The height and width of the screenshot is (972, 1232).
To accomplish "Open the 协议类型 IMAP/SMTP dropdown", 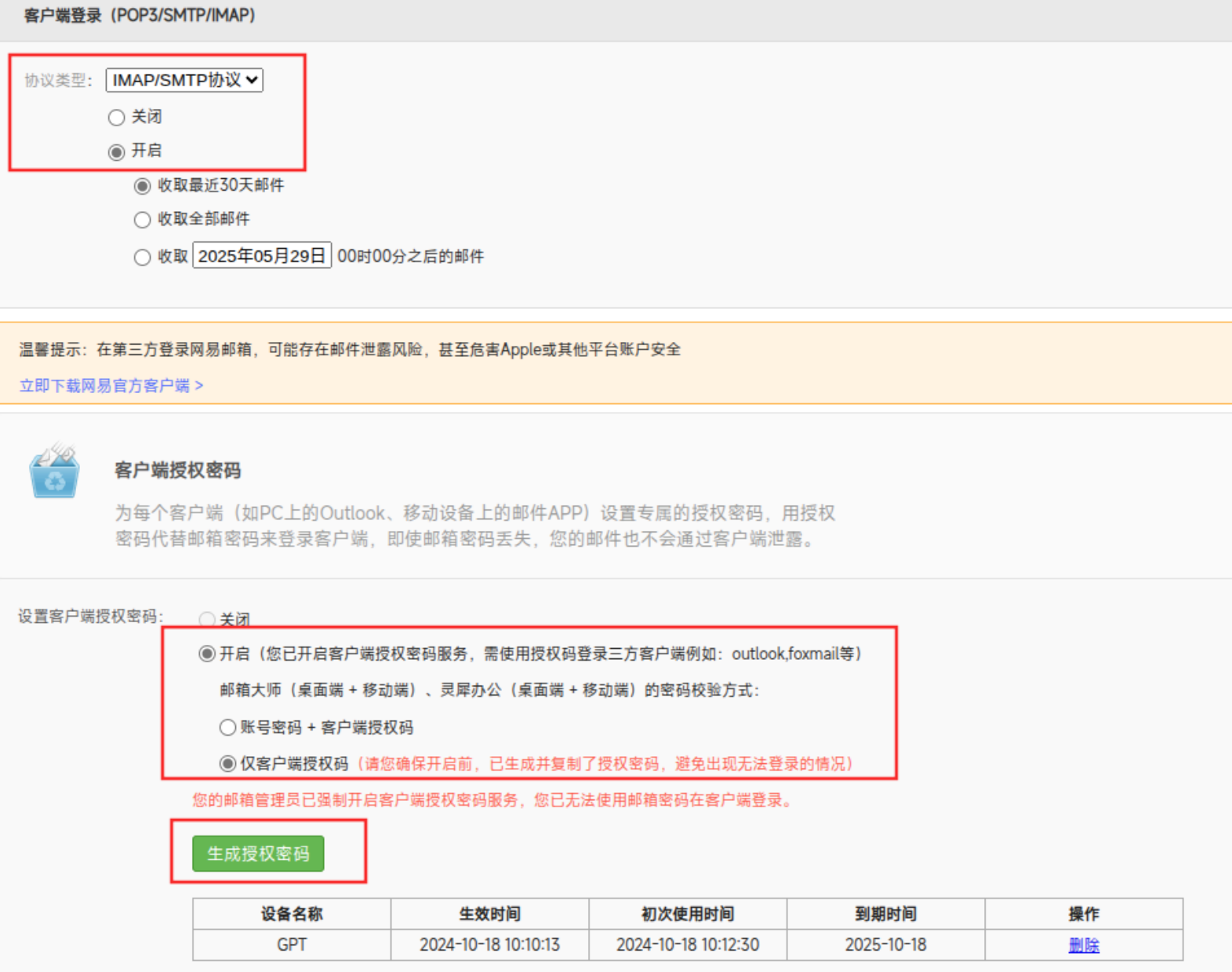I will 184,80.
